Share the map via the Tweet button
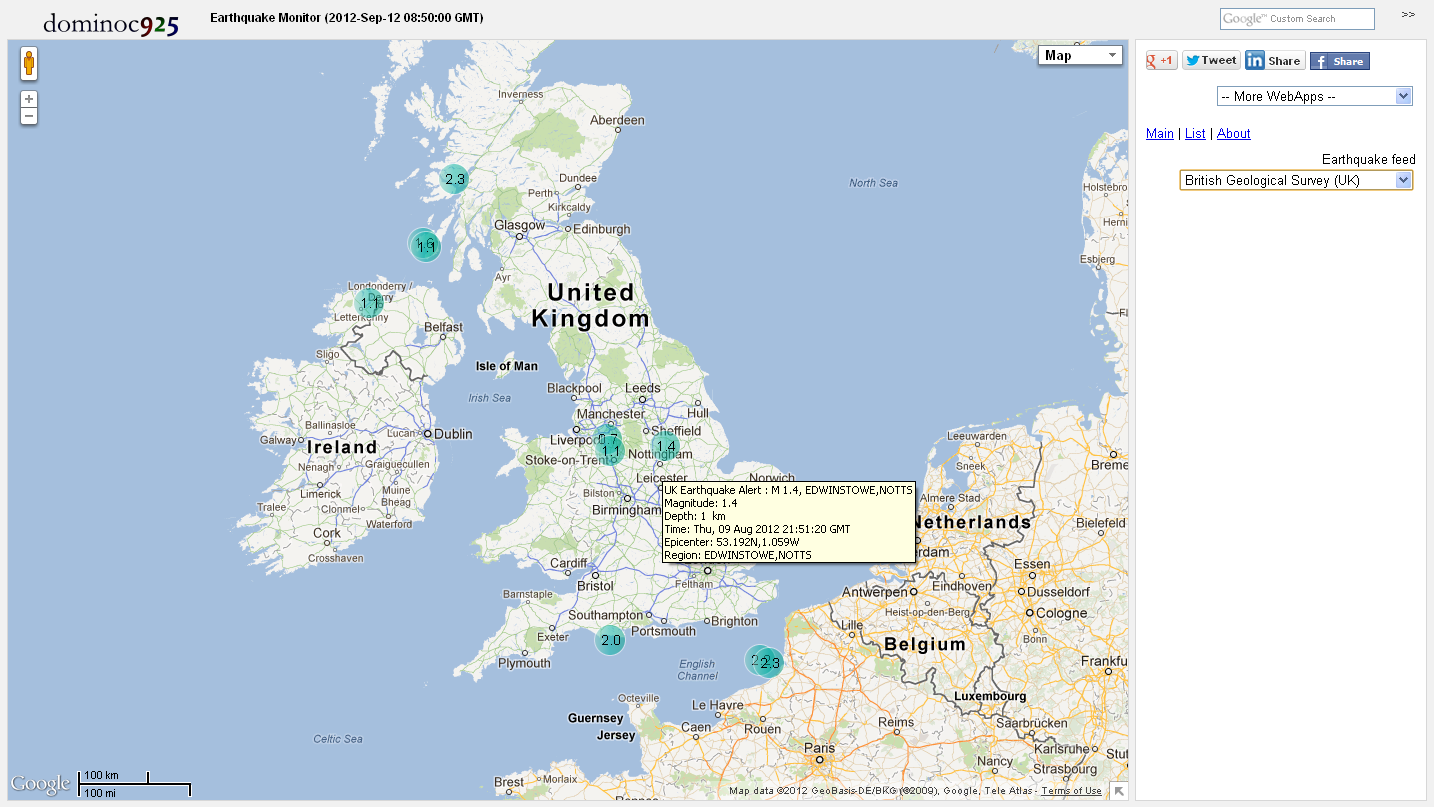The height and width of the screenshot is (807, 1434). click(1210, 60)
